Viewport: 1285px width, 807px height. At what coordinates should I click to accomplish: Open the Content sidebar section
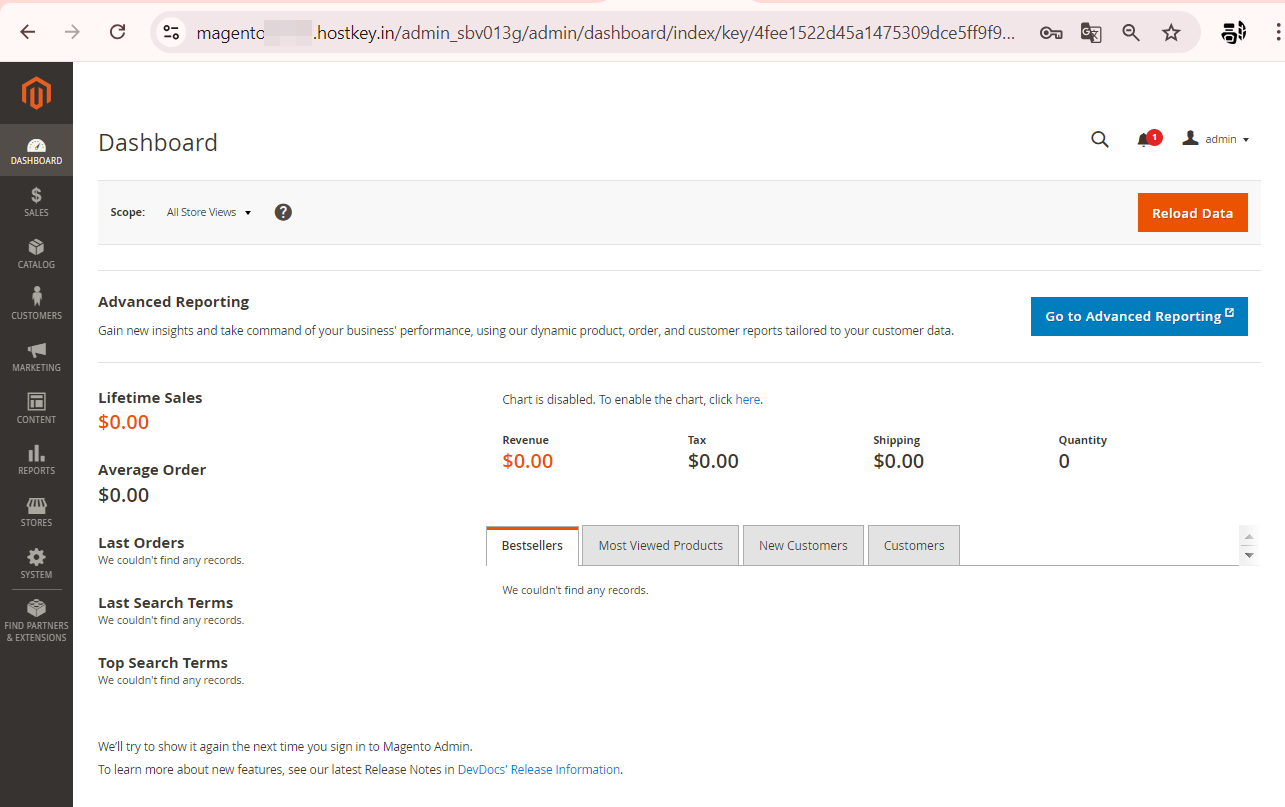pos(36,408)
